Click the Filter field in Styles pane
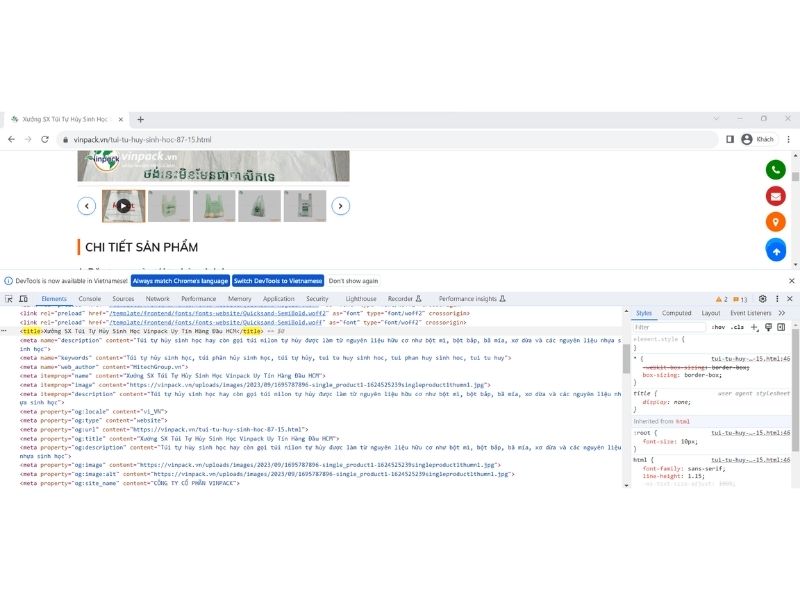The image size is (800, 600). (x=669, y=327)
